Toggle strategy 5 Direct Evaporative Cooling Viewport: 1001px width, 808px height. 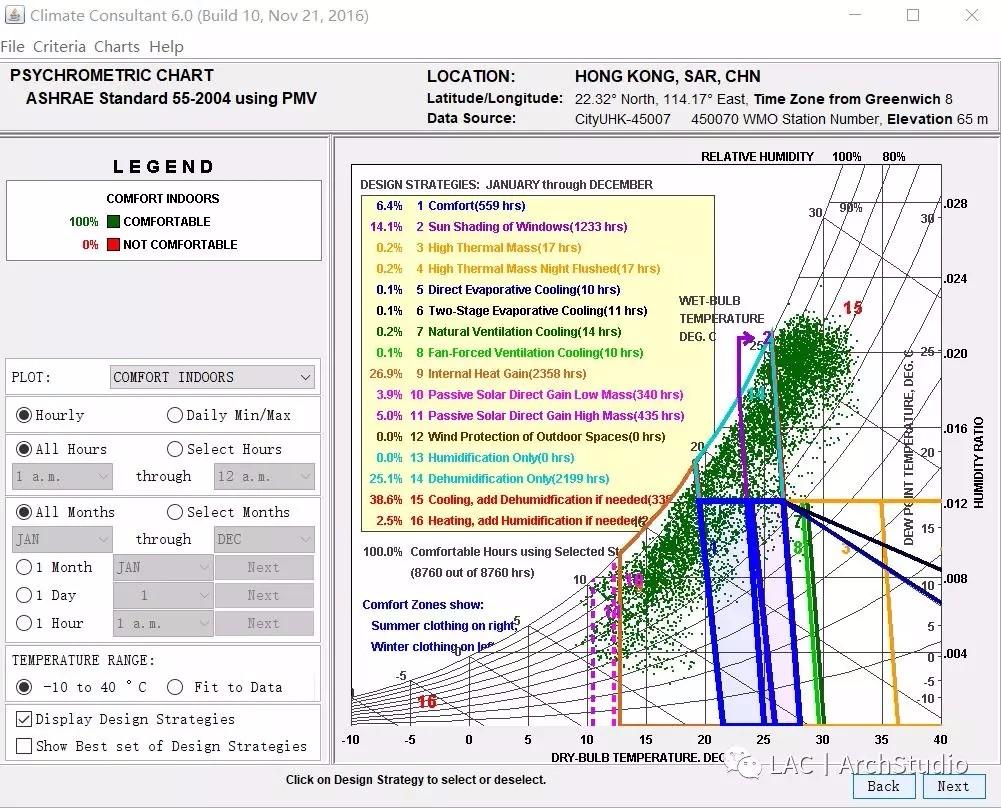(498, 290)
